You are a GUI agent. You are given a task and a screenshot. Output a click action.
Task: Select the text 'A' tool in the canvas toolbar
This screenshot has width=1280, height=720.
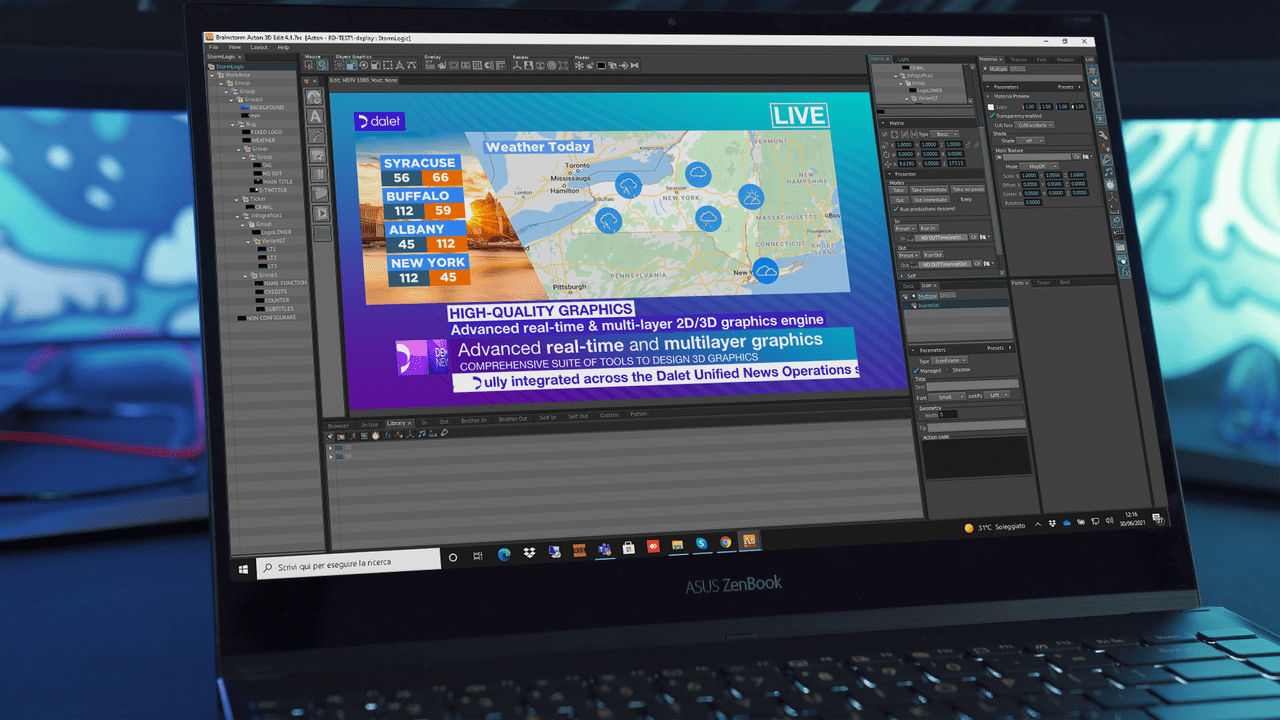click(315, 117)
